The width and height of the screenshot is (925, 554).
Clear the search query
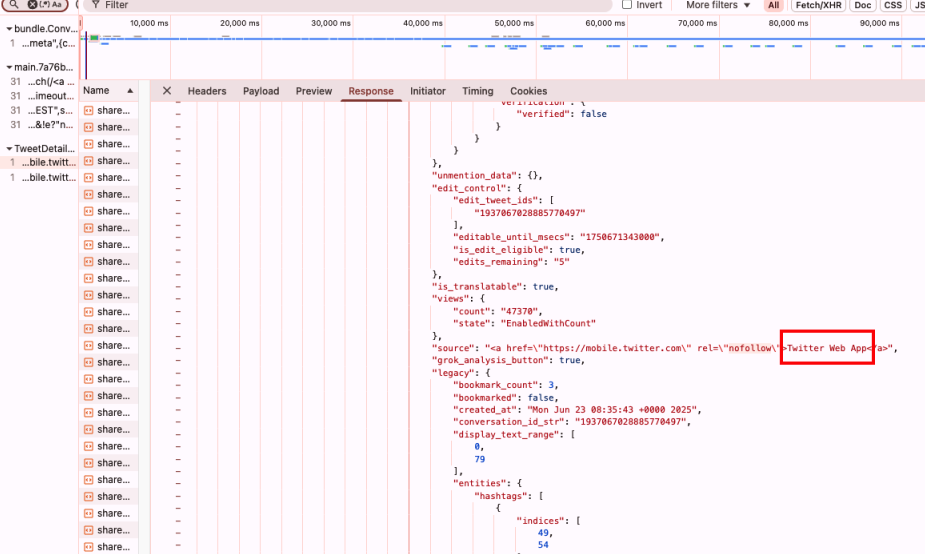pyautogui.click(x=33, y=5)
